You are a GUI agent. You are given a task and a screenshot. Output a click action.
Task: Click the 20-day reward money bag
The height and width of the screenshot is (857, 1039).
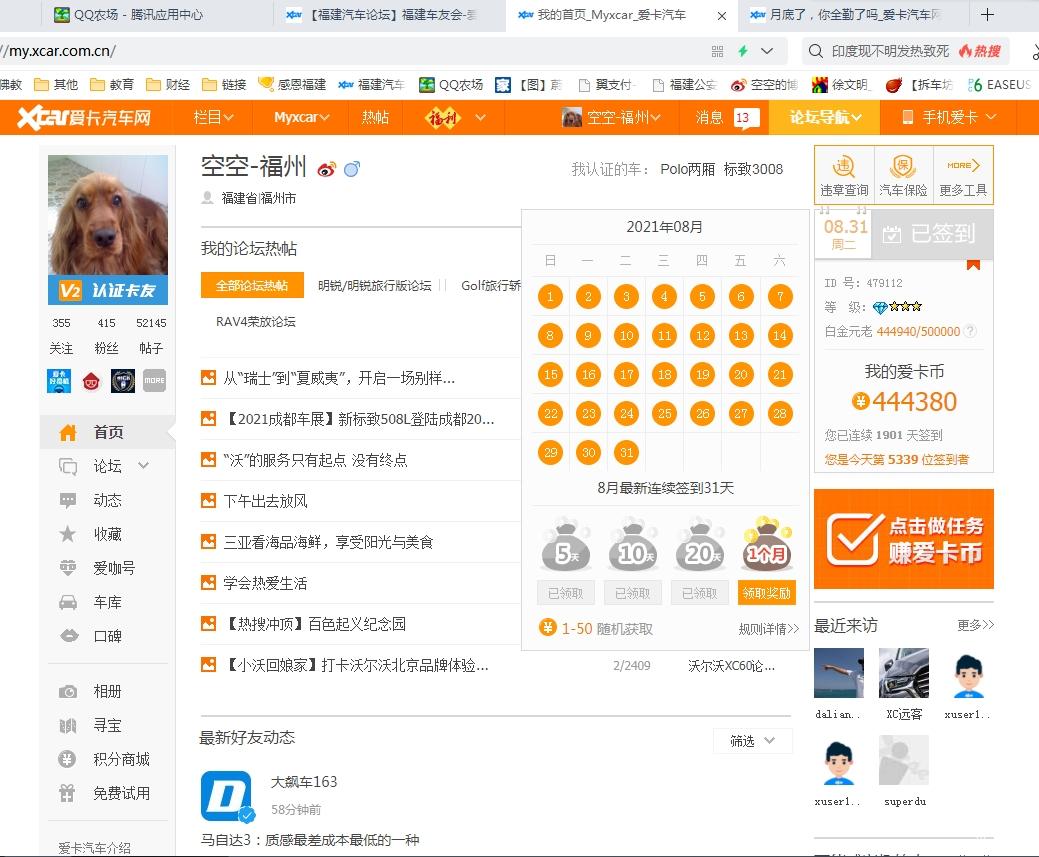click(x=700, y=545)
